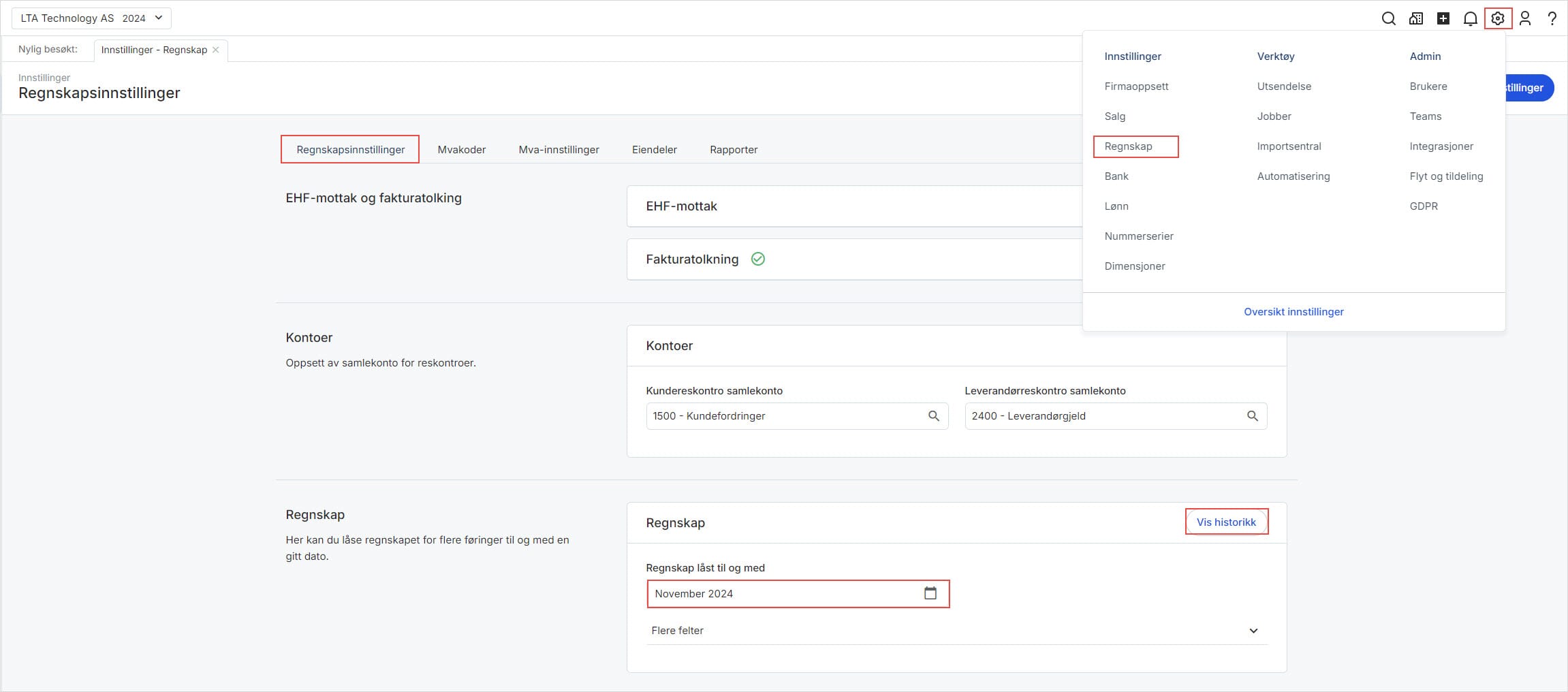Switch to the Eiendeler tab

pyautogui.click(x=654, y=150)
